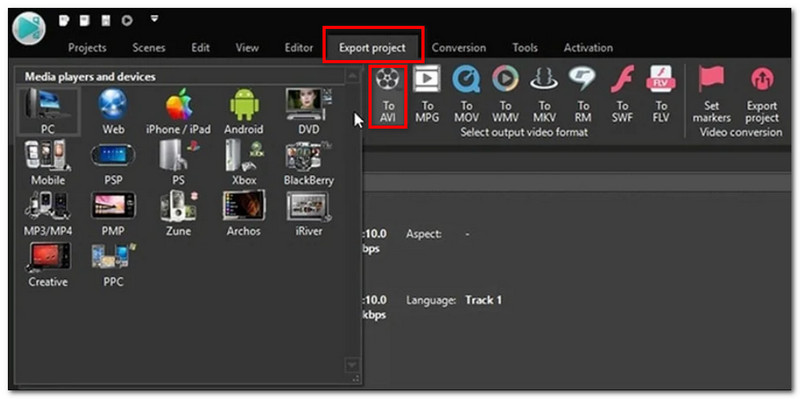800x399 pixels.
Task: Pick the BlackBerry device icon
Action: 309,162
